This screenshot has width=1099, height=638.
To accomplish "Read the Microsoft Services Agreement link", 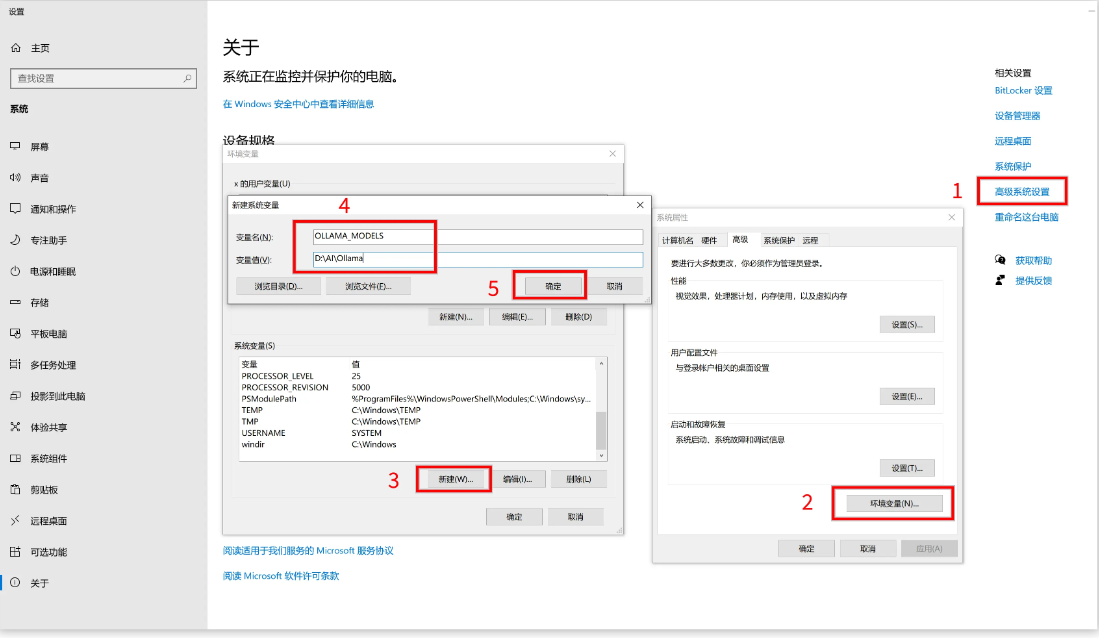I will click(308, 550).
